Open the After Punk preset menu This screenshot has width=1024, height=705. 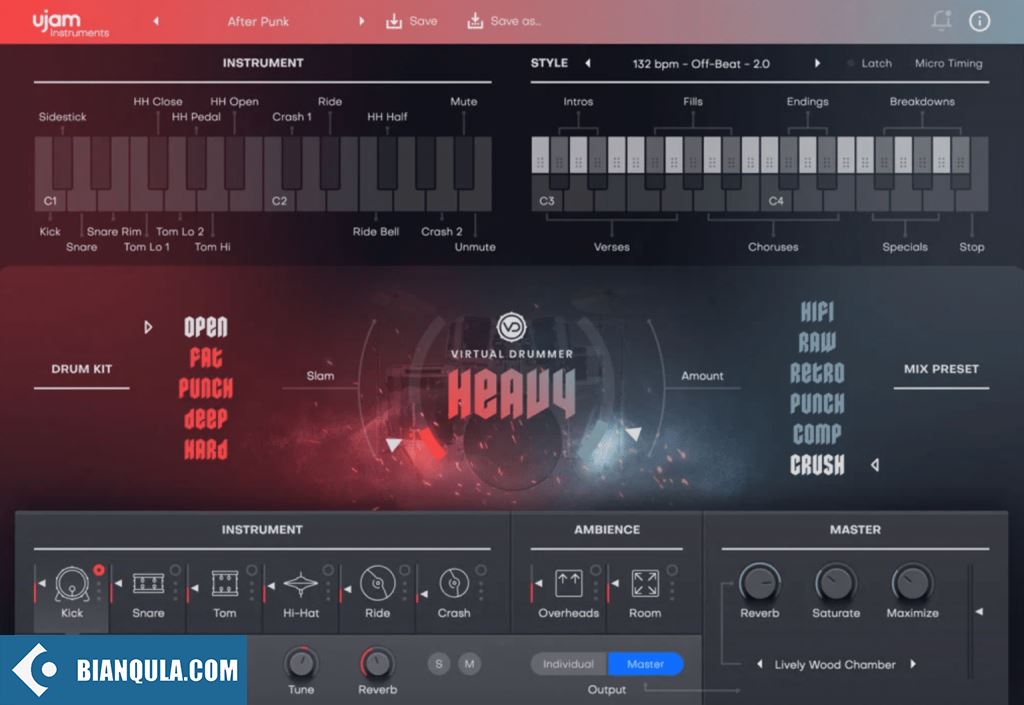(x=258, y=22)
